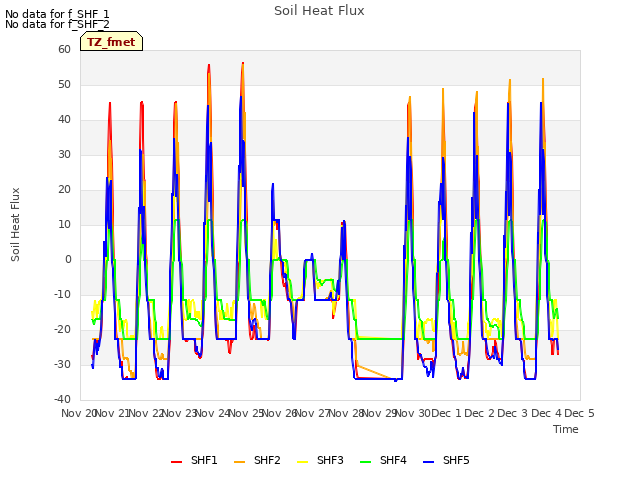640x480 pixels.
Task: Click the 30 y-axis tick label
Action: [x=64, y=154]
